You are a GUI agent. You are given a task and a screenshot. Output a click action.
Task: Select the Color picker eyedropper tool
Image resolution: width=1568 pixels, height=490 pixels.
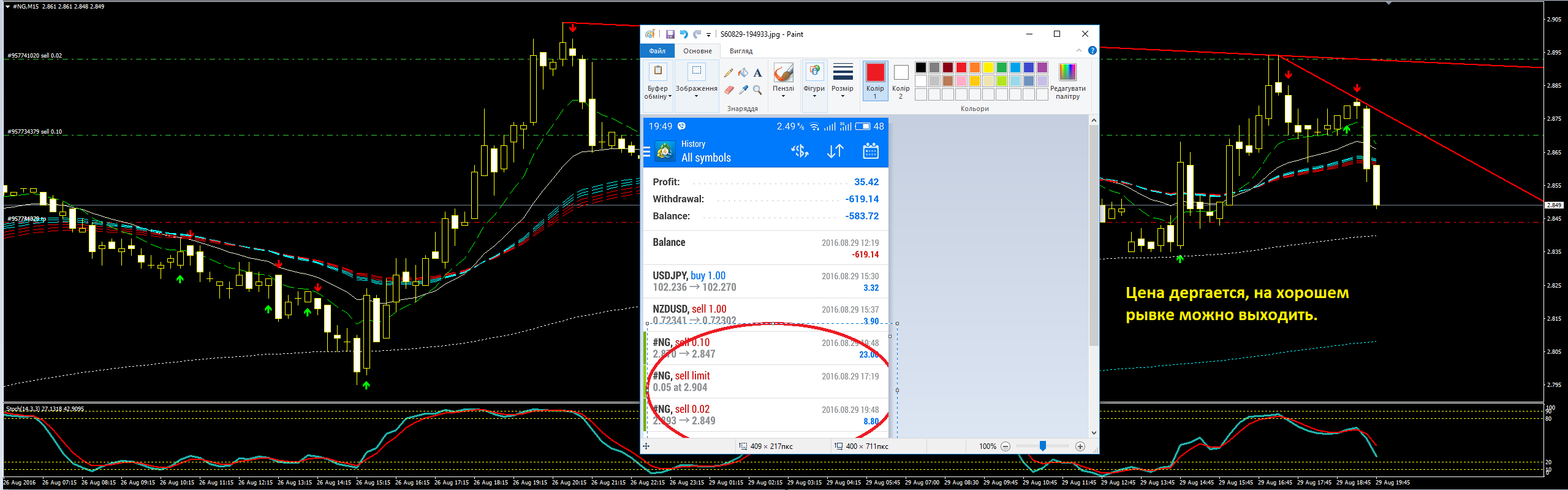coord(743,90)
